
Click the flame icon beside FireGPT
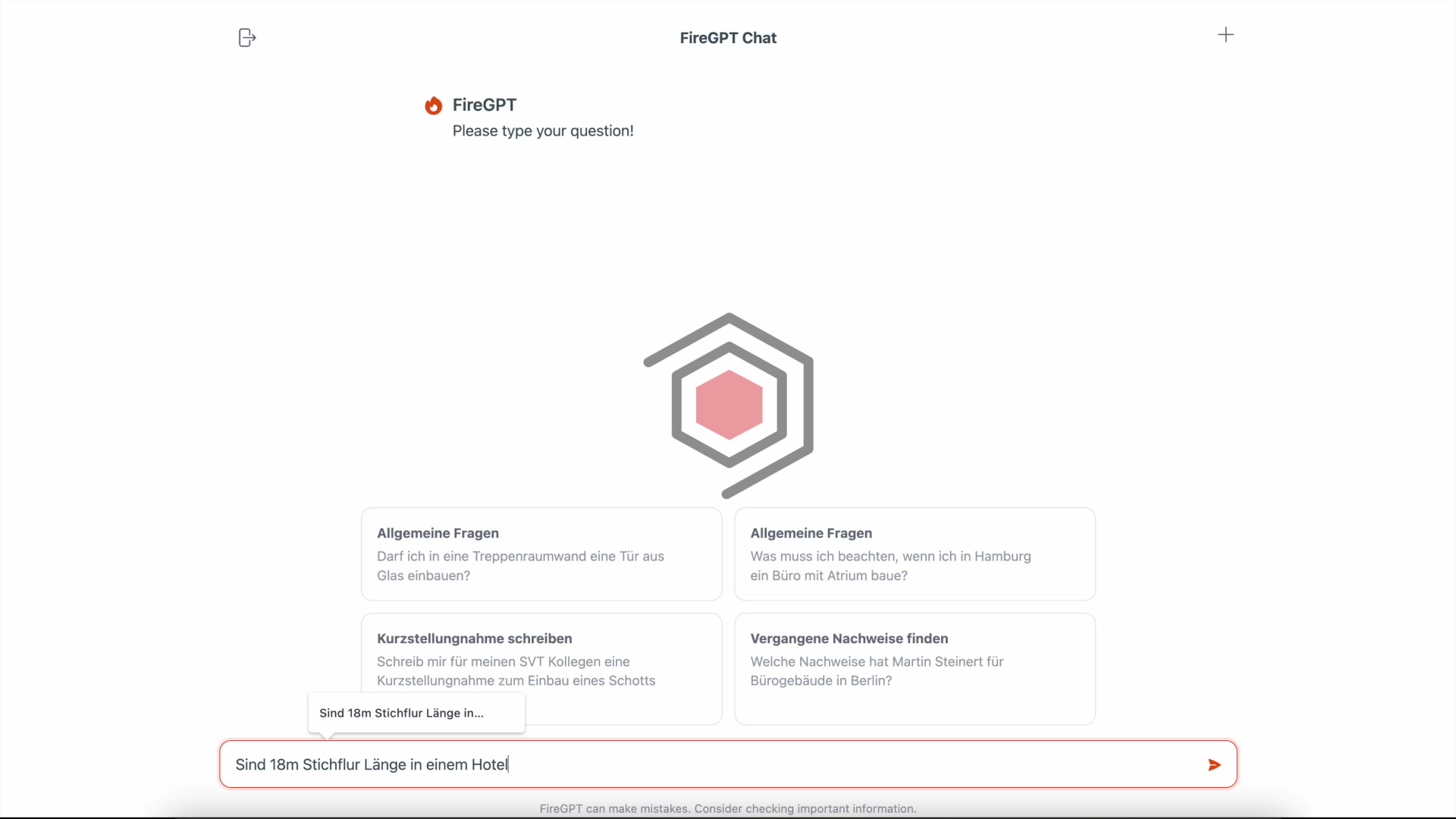[x=434, y=105]
